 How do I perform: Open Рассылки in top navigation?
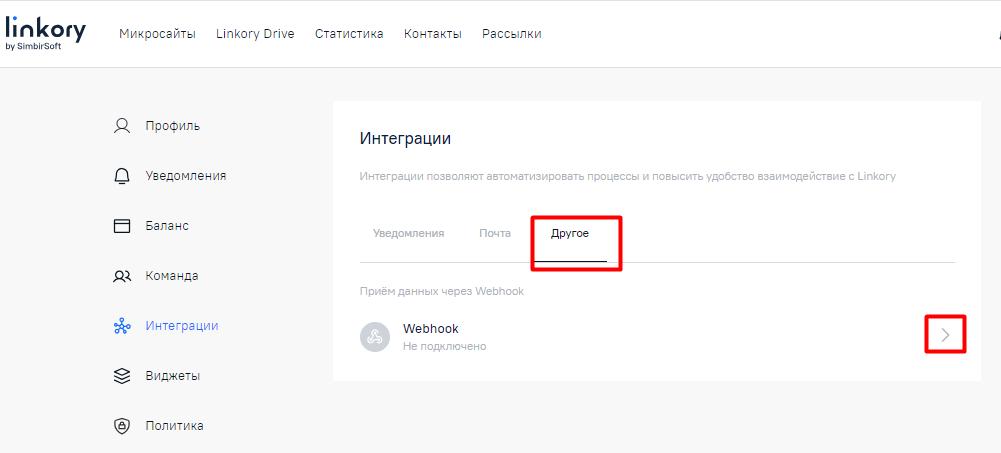pos(512,34)
